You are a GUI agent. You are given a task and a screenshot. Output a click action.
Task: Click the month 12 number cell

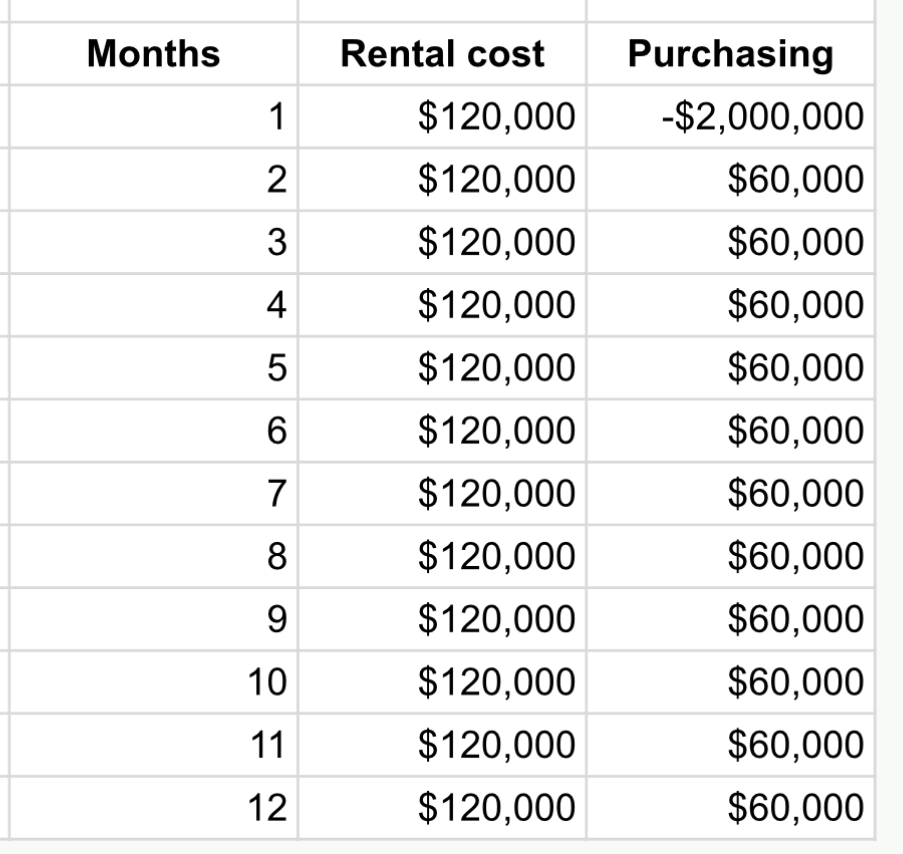pos(154,807)
